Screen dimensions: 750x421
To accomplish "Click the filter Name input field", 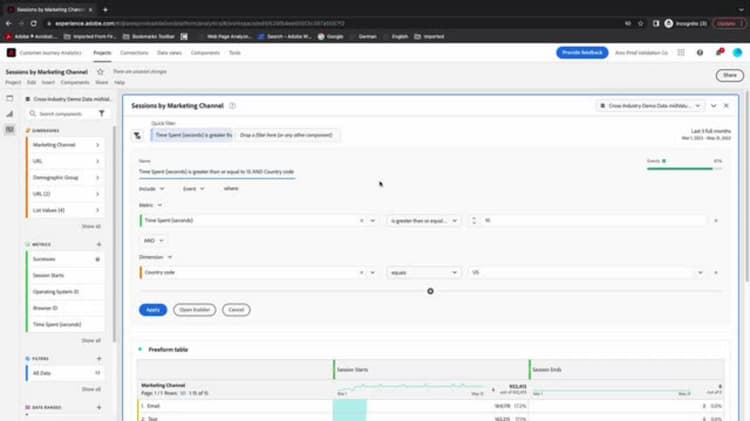I will click(217, 172).
